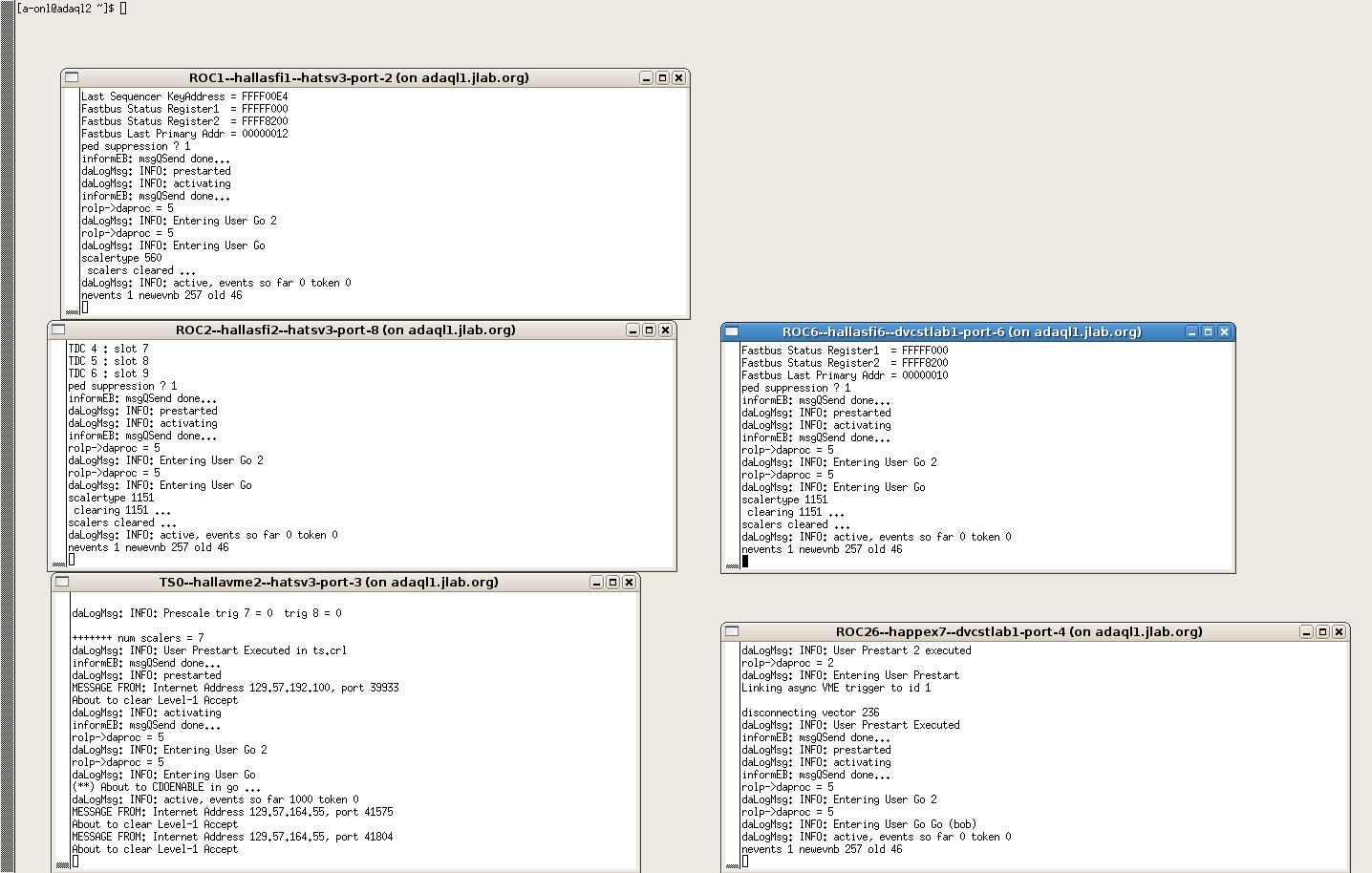
Task: Click 'Fastbus Status Register2 = FFFF8200' in ROC1
Action: 184,121
